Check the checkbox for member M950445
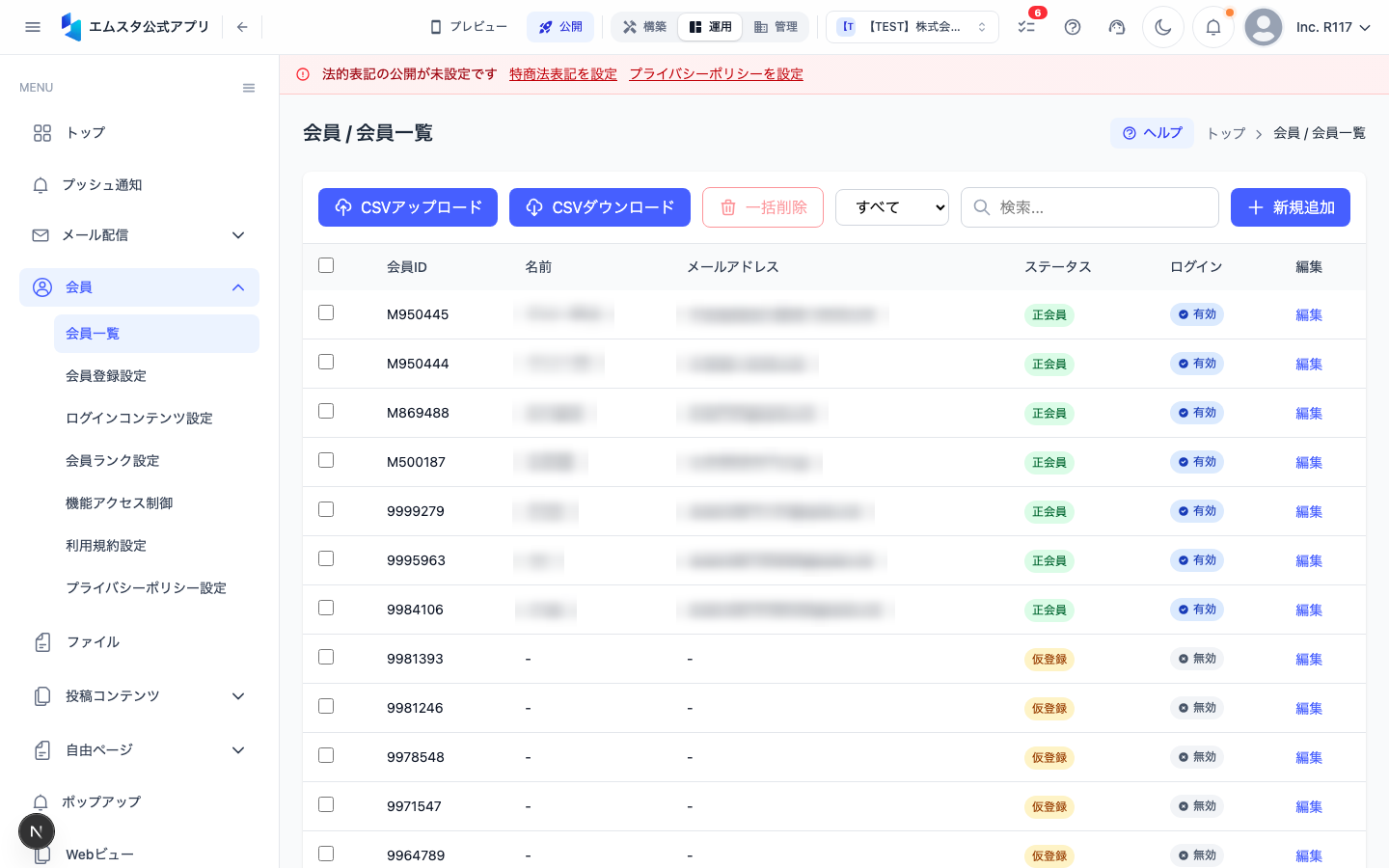This screenshot has height=868, width=1389. point(326,312)
